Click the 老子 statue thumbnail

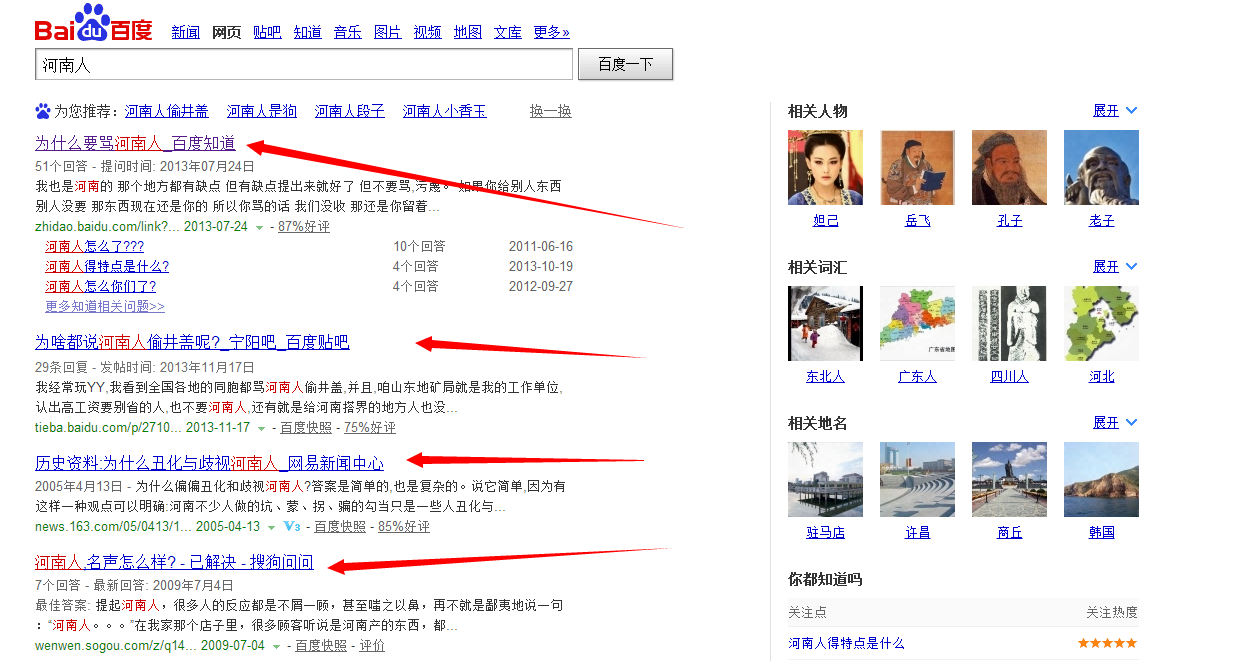point(1101,168)
